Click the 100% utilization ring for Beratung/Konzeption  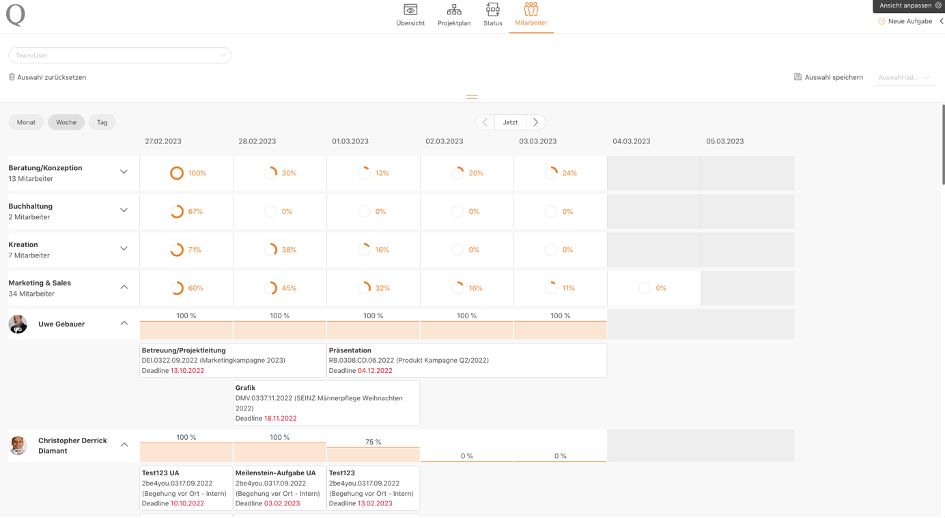click(177, 173)
